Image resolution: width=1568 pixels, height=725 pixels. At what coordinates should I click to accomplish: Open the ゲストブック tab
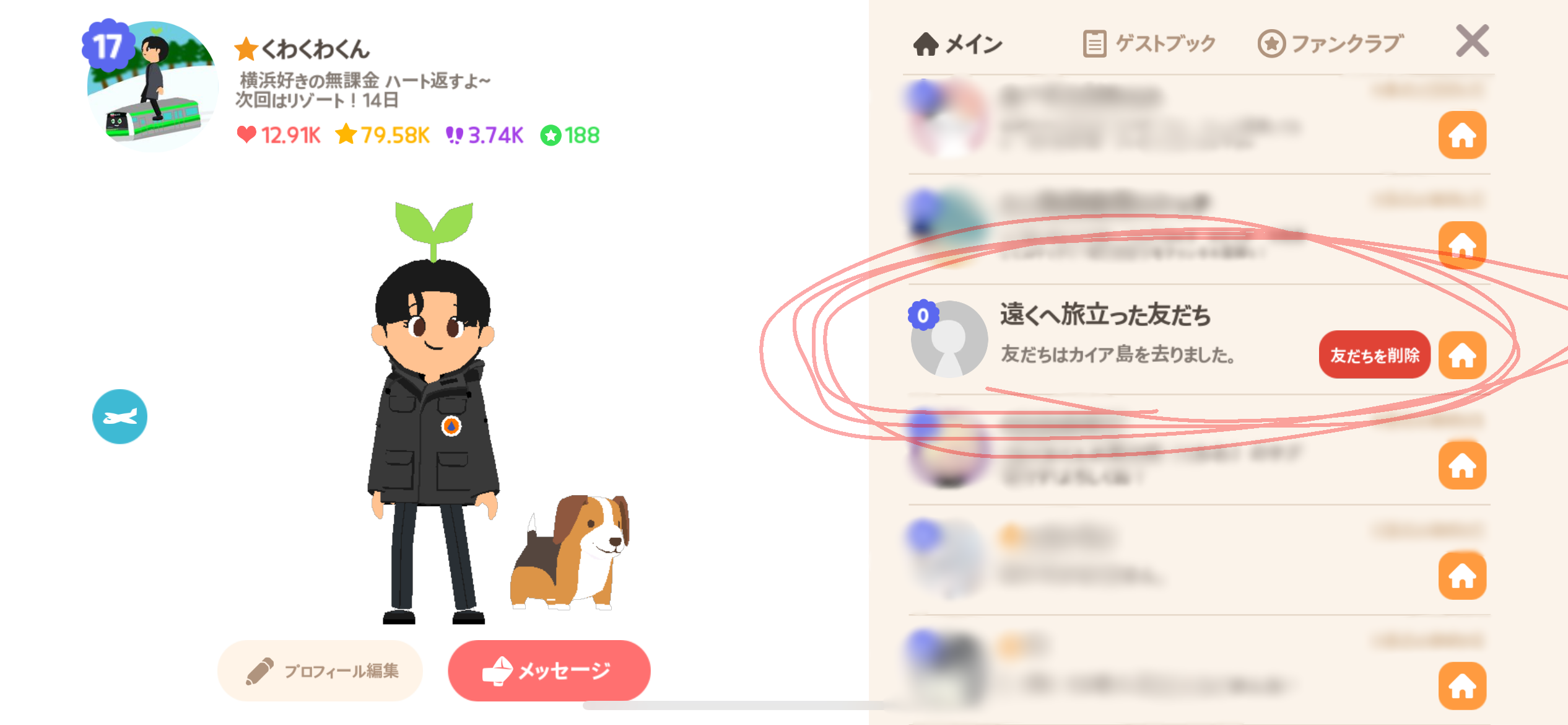coord(1149,44)
